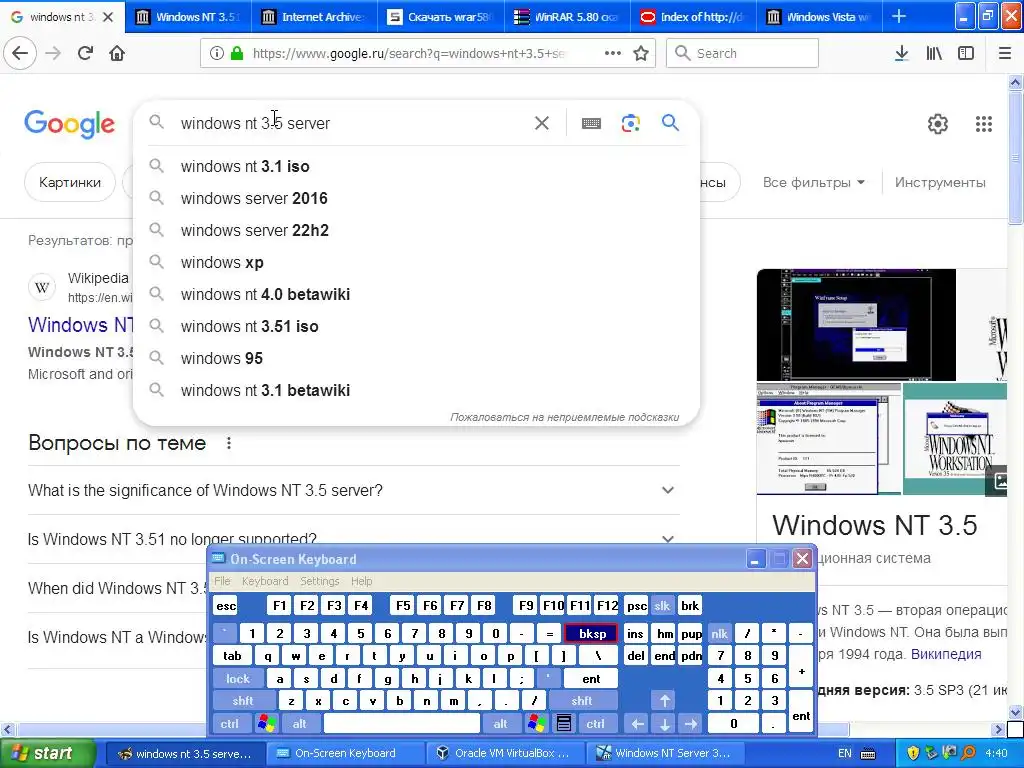Open the Firefox downloads arrow icon
This screenshot has width=1024, height=768.
pyautogui.click(x=902, y=53)
